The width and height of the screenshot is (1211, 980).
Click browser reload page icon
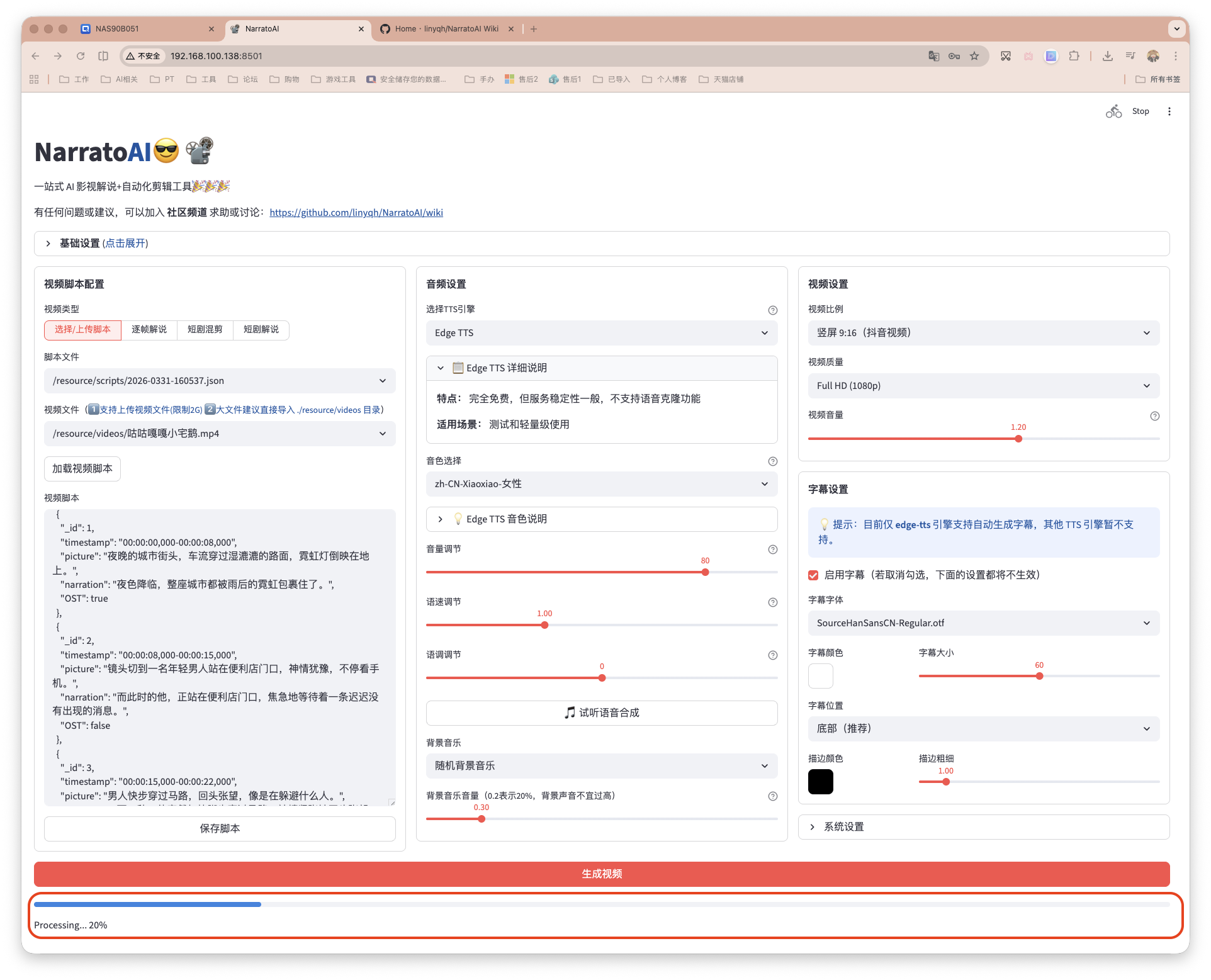point(81,56)
